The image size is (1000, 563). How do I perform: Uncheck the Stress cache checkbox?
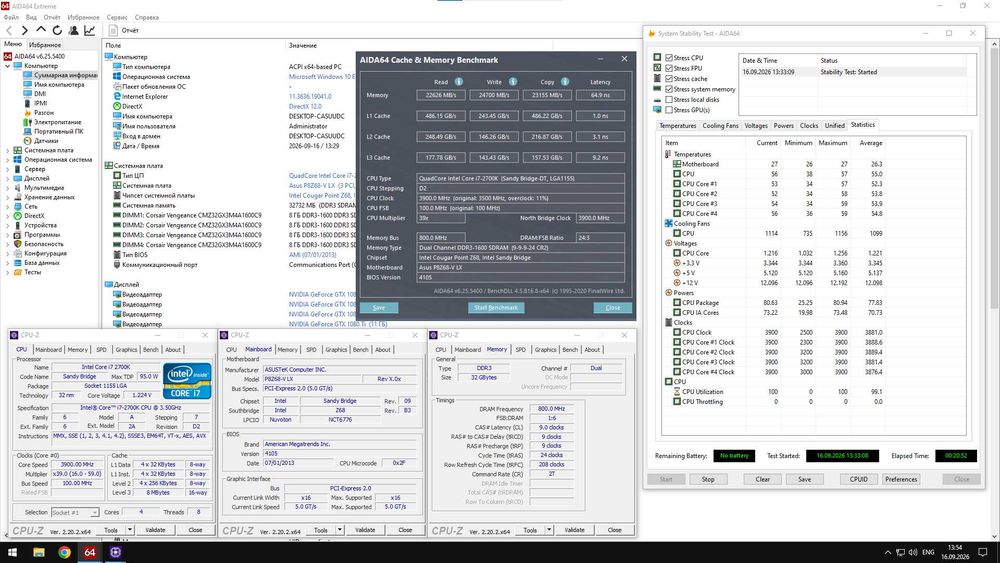(669, 78)
